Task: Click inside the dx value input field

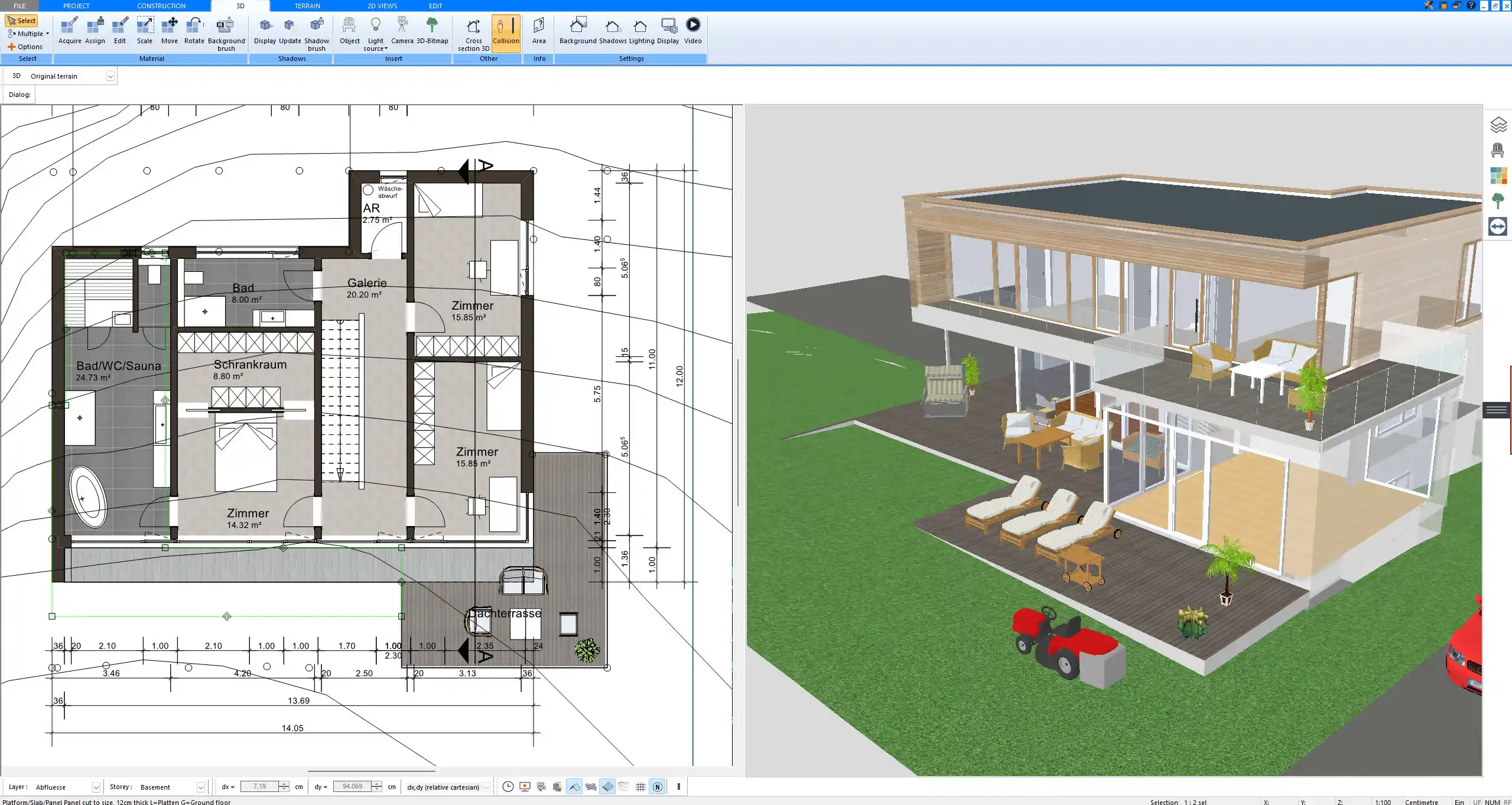Action: pyautogui.click(x=261, y=787)
